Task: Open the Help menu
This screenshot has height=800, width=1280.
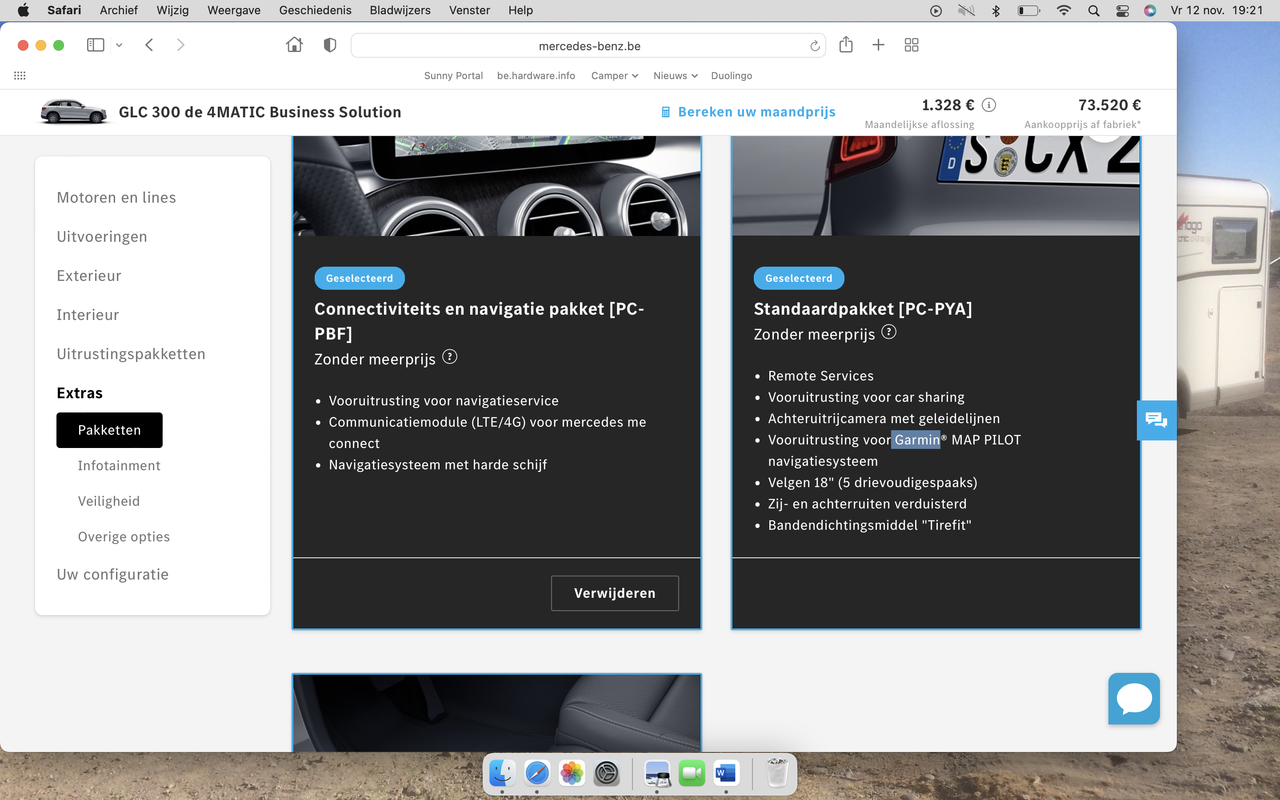Action: tap(521, 10)
